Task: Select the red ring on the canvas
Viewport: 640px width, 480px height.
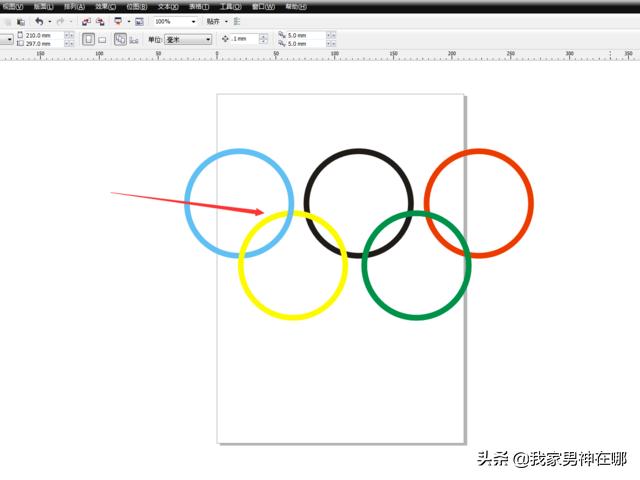Action: 479,151
